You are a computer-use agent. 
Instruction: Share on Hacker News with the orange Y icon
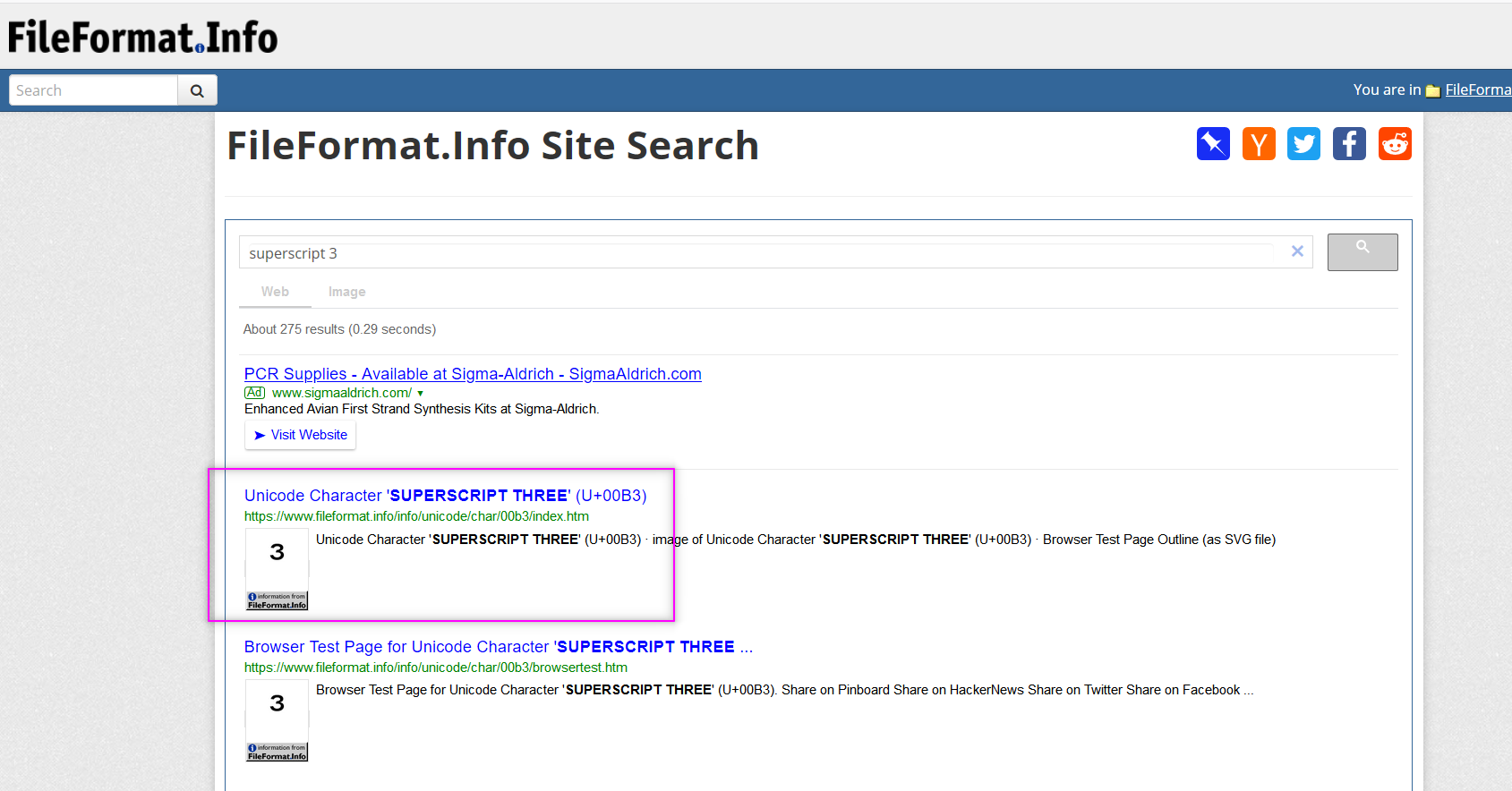pyautogui.click(x=1259, y=144)
